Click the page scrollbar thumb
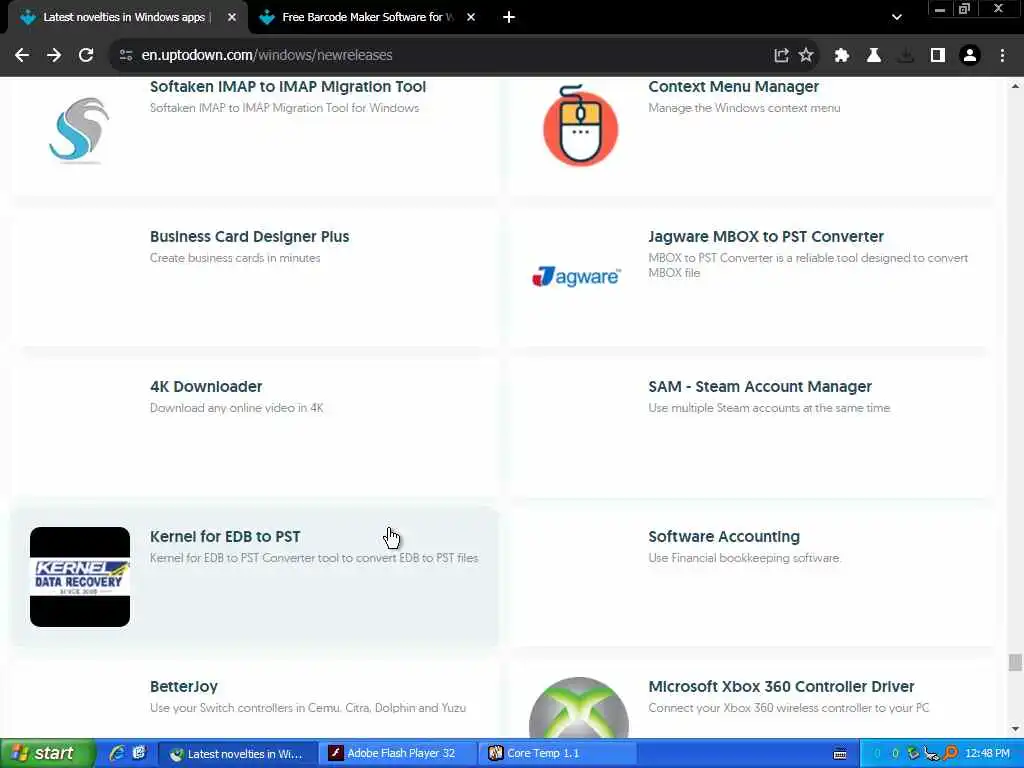The width and height of the screenshot is (1024, 768). [x=1015, y=662]
